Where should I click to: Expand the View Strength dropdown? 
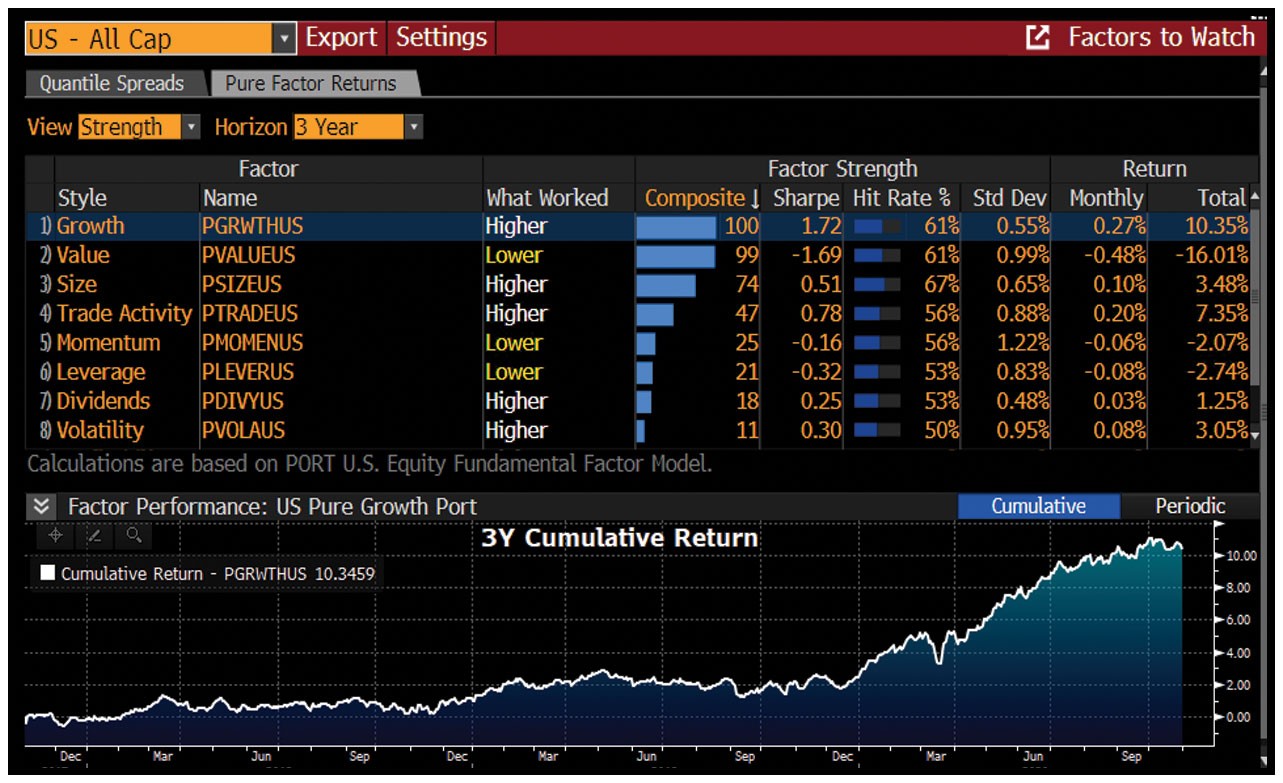click(192, 128)
